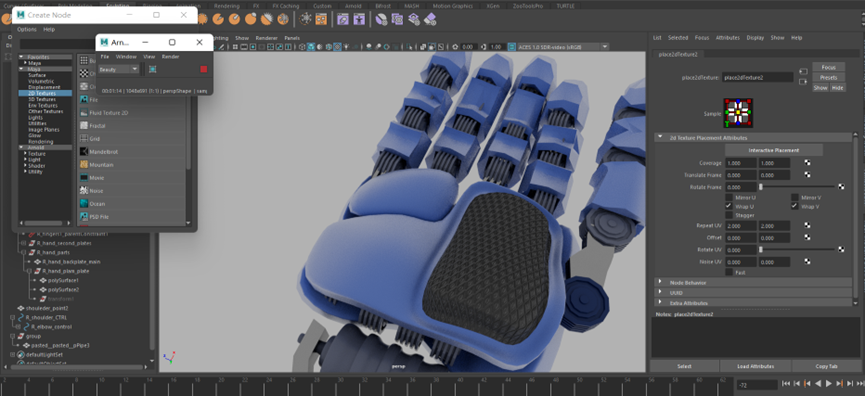The width and height of the screenshot is (865, 396).
Task: Expand the Arnold Shader category in Create Node
Action: (25, 165)
